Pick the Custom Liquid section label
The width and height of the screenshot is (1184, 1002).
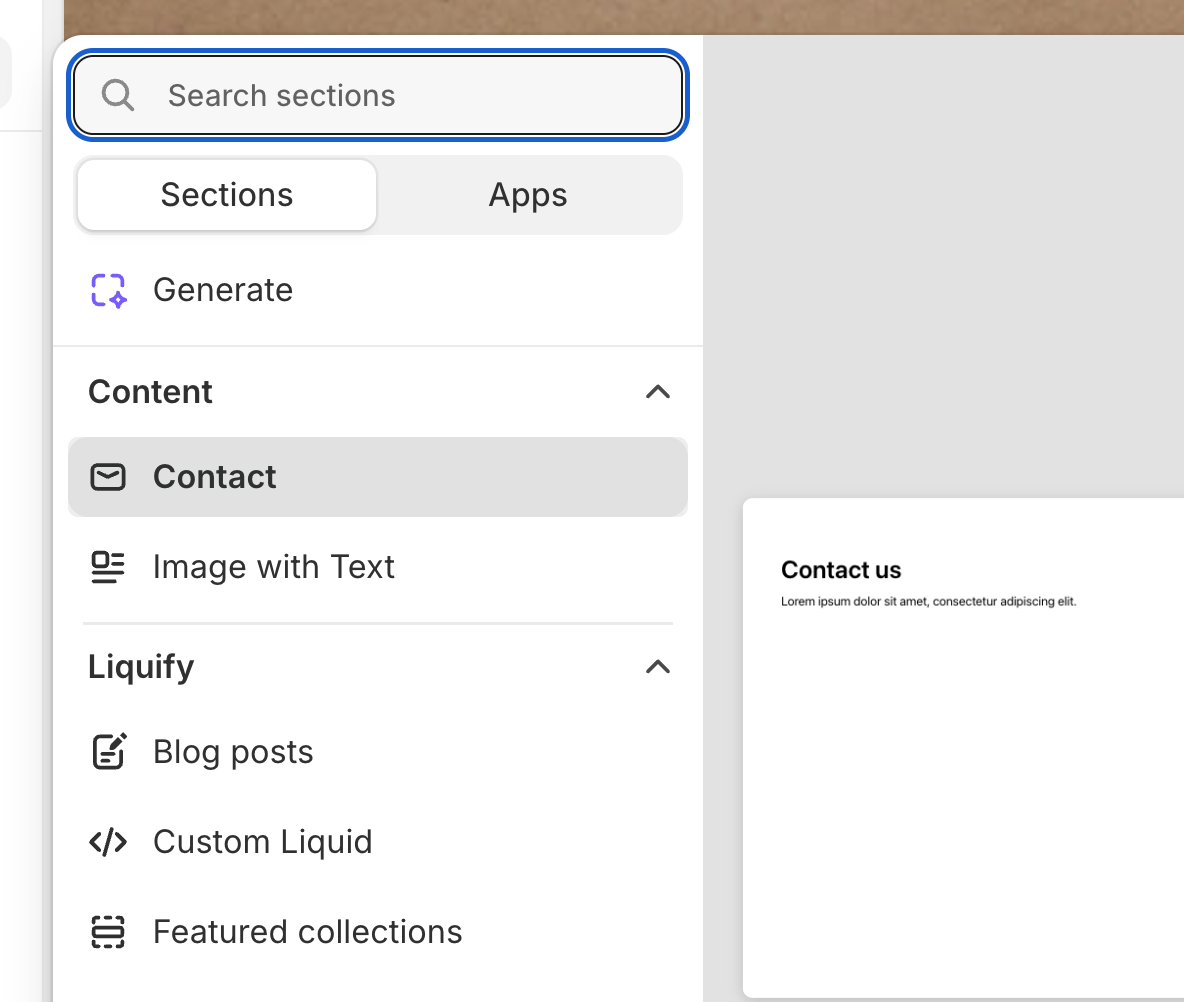pos(262,842)
